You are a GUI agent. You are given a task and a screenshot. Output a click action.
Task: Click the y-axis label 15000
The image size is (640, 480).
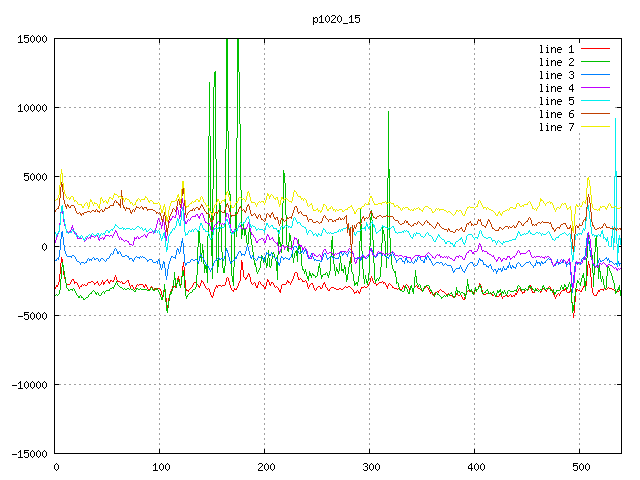[x=32, y=39]
